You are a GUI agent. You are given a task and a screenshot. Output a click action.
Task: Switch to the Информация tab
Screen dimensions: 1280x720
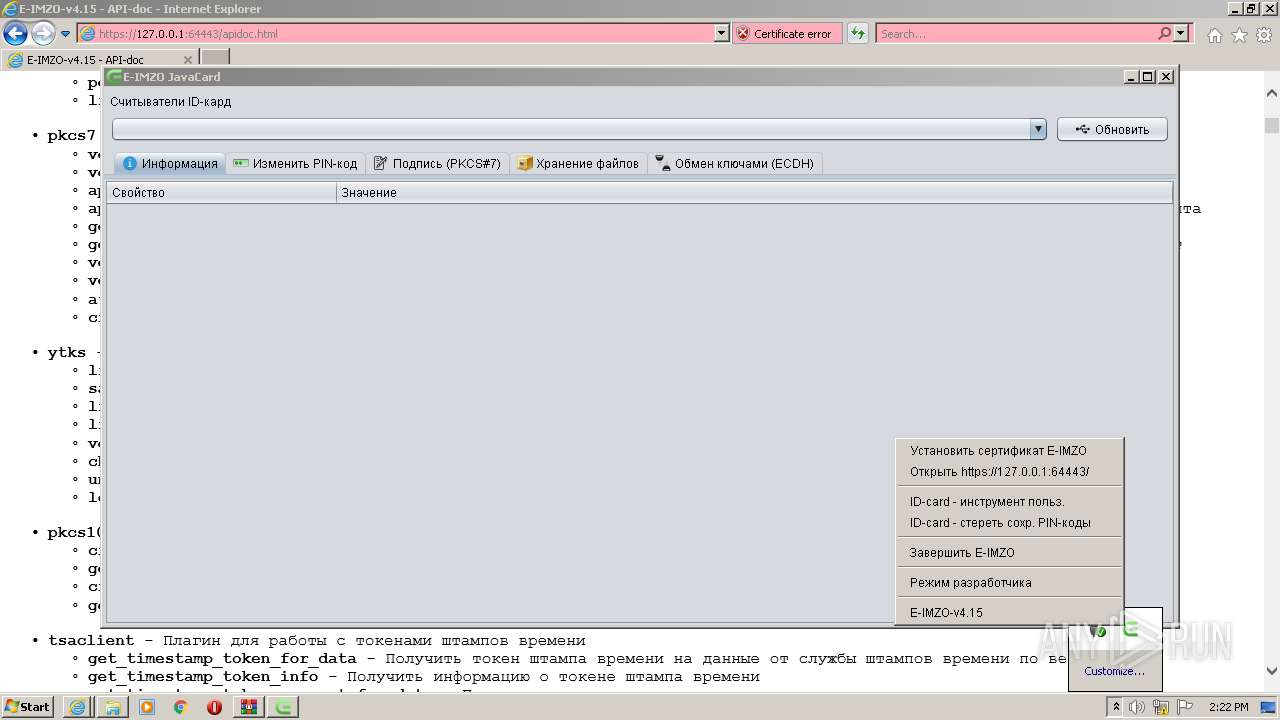click(170, 164)
